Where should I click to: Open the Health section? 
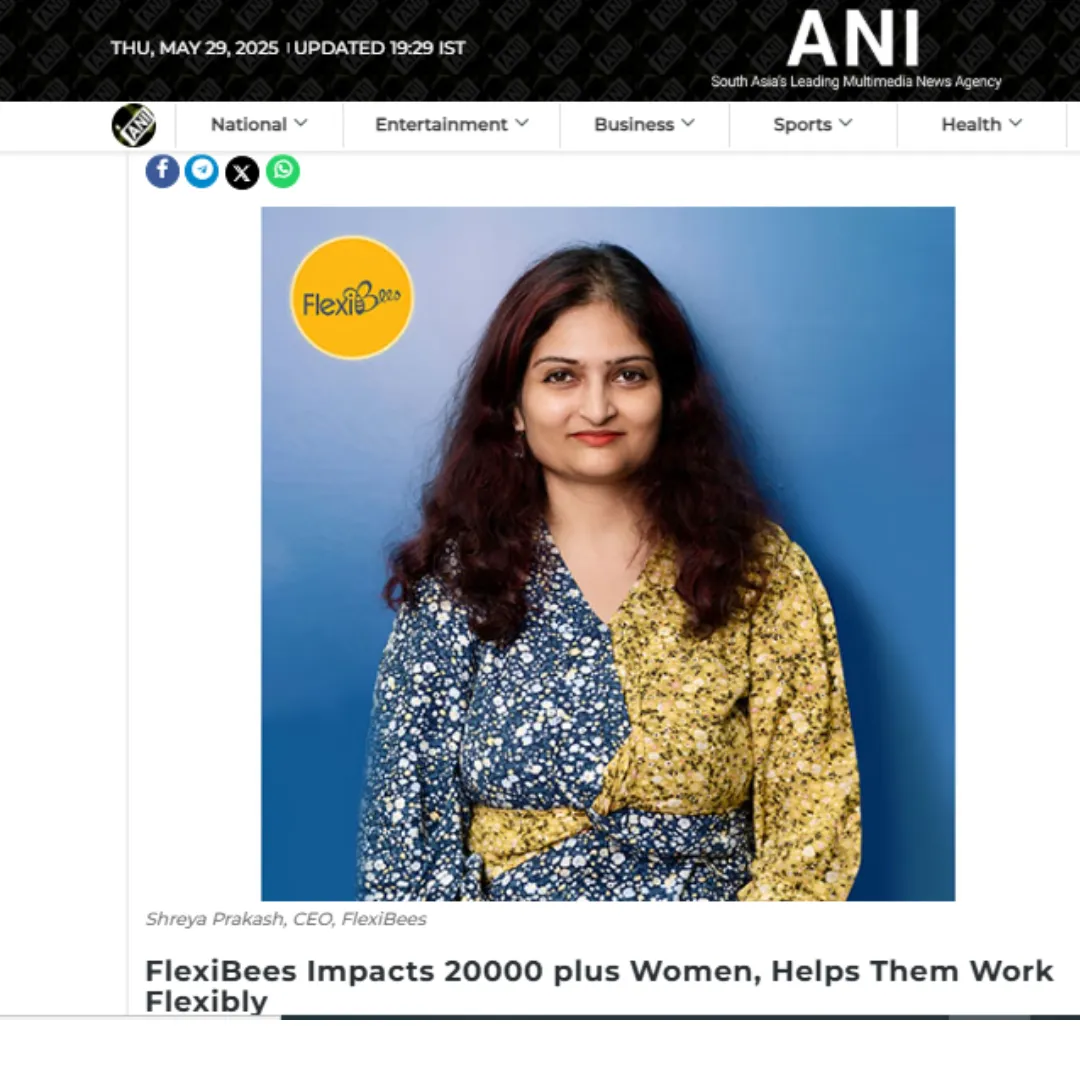click(971, 125)
